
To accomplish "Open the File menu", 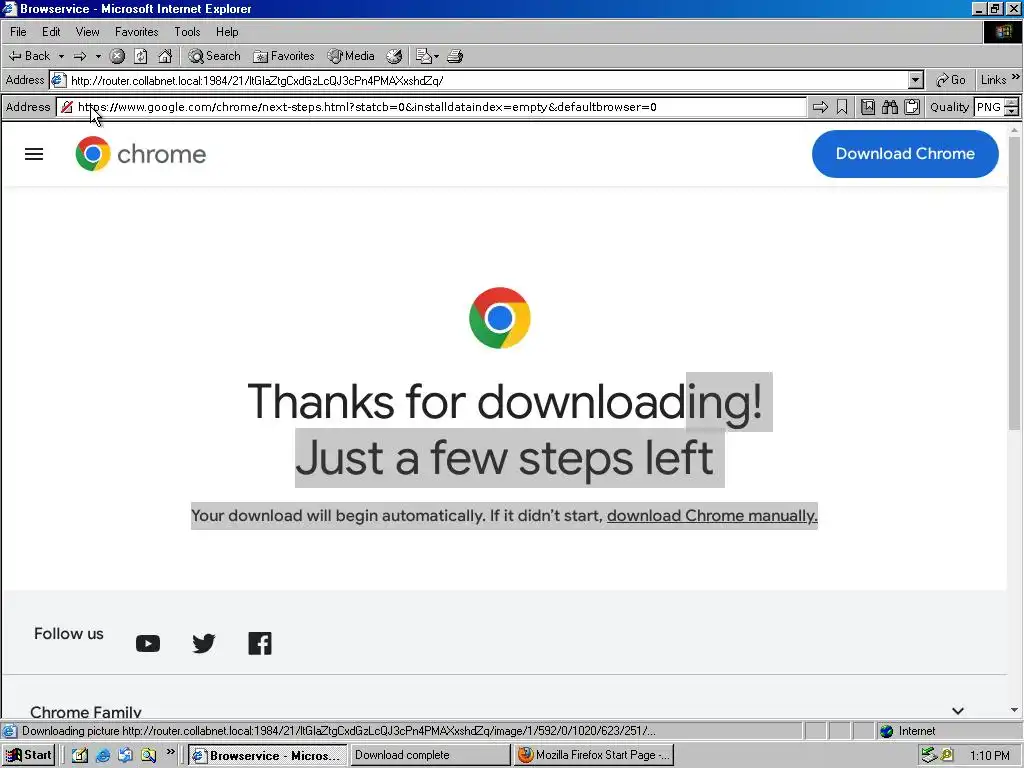I will [18, 31].
